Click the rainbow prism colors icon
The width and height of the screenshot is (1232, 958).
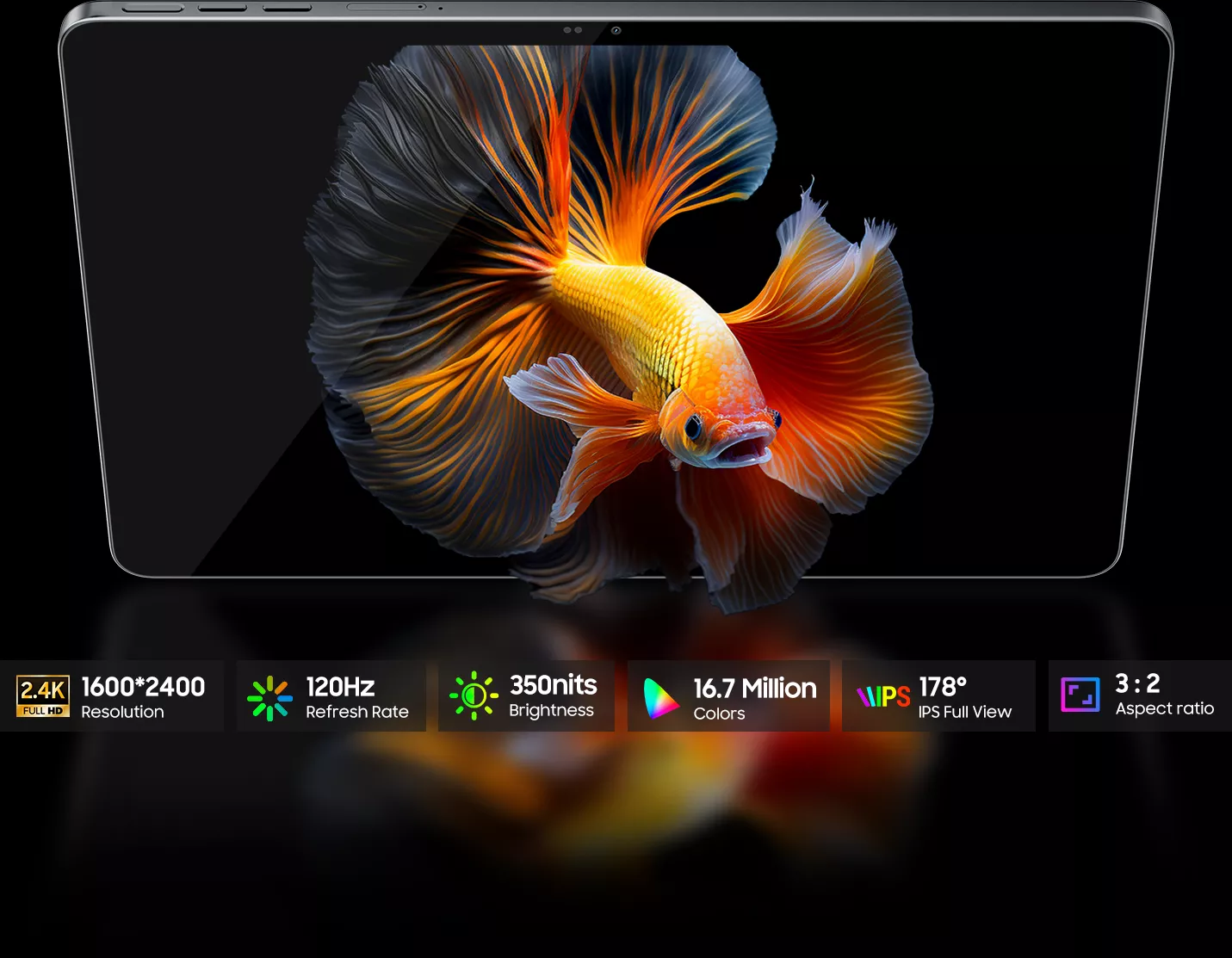point(660,698)
